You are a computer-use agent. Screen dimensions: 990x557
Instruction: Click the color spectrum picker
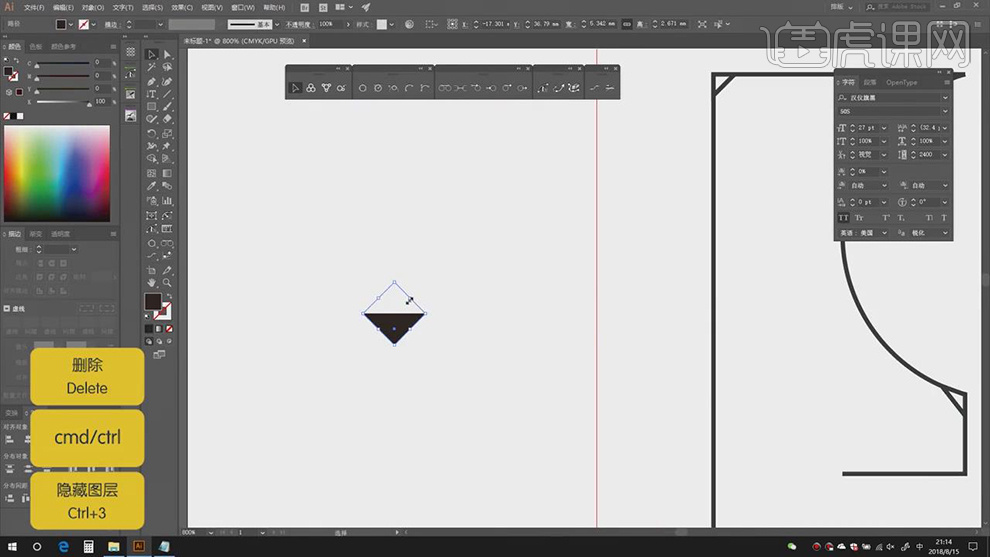(57, 172)
